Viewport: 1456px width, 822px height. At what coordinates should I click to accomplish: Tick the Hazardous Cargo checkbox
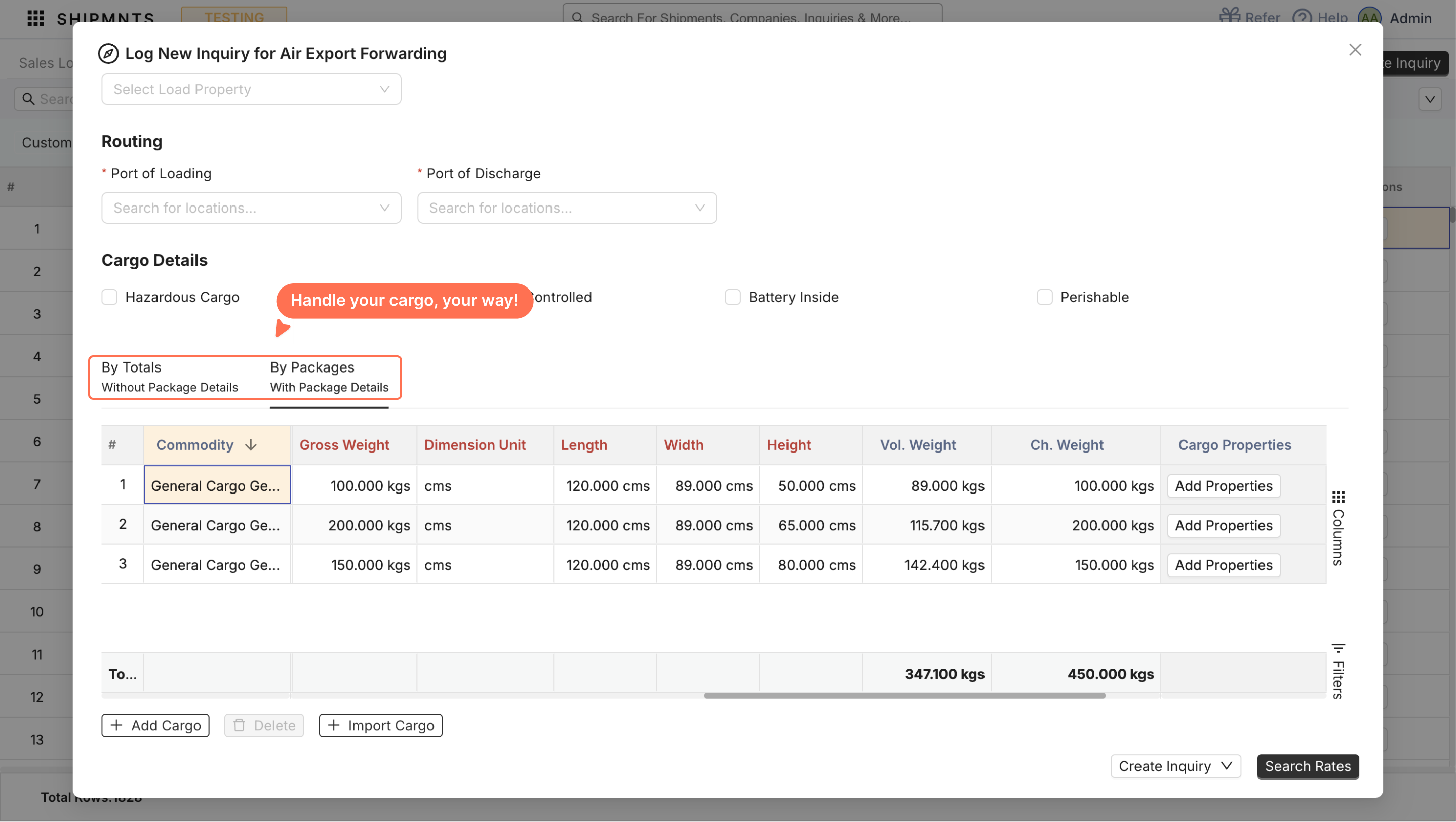[x=110, y=297]
